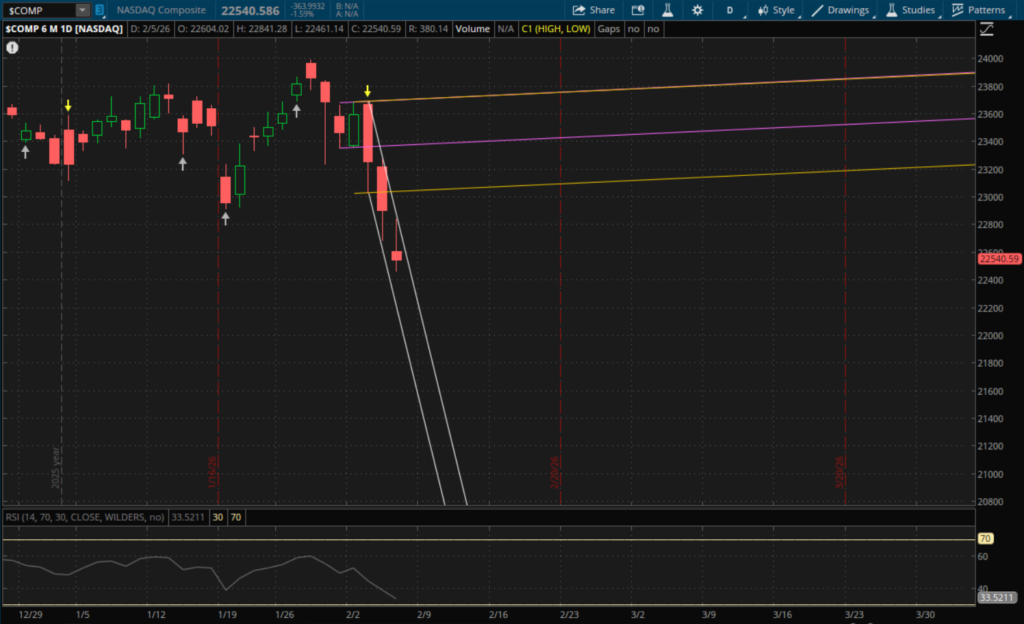Click the exclamation alert icon on the chart
This screenshot has height=624, width=1024.
[11, 47]
